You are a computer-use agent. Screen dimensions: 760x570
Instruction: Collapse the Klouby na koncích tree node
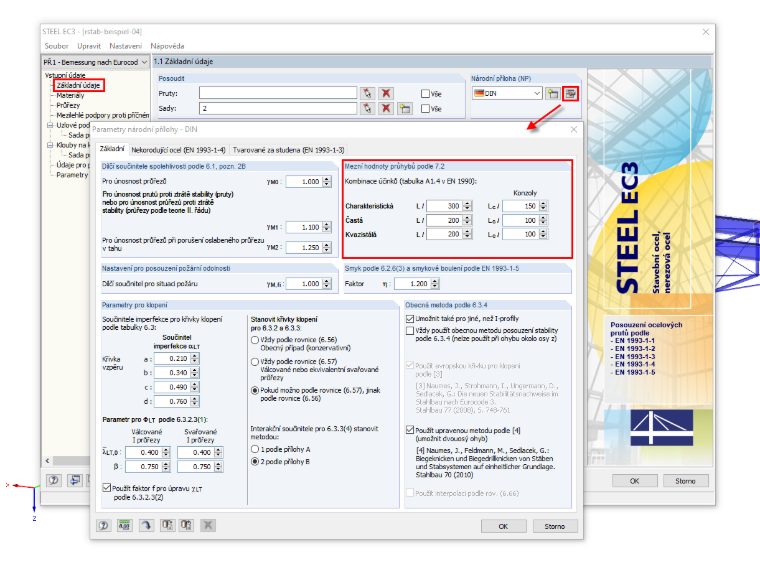[49, 145]
